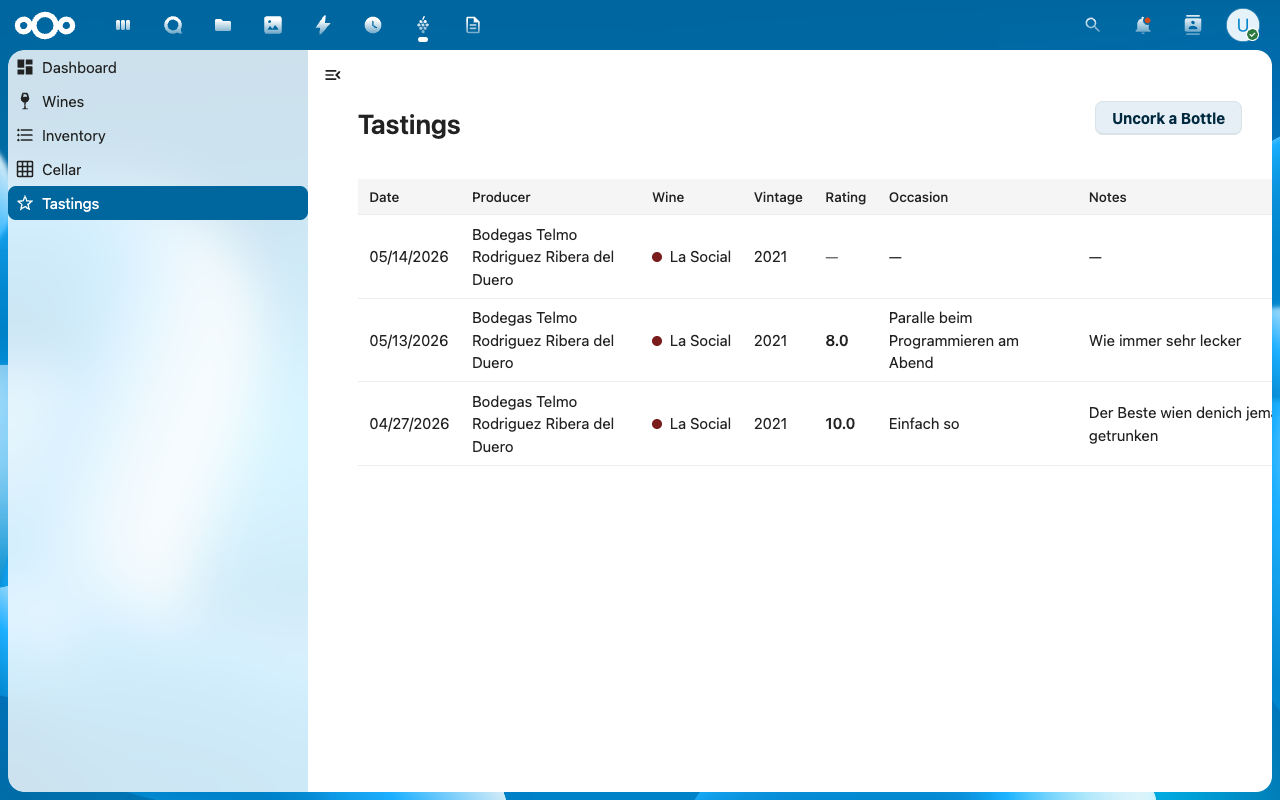Click vintage 2021 in 05/13/2026 row
Image resolution: width=1280 pixels, height=800 pixels.
(x=770, y=341)
